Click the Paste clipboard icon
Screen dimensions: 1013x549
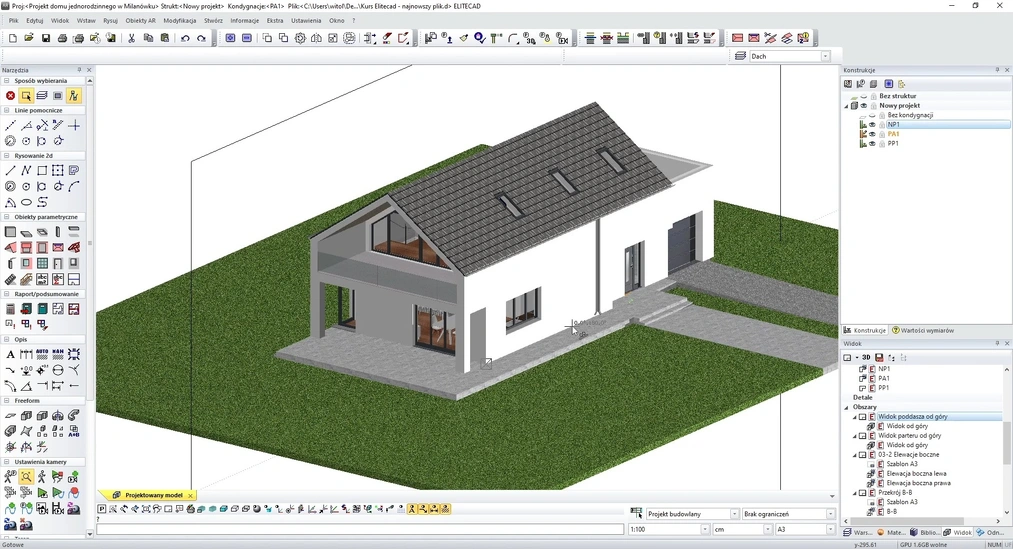(165, 39)
